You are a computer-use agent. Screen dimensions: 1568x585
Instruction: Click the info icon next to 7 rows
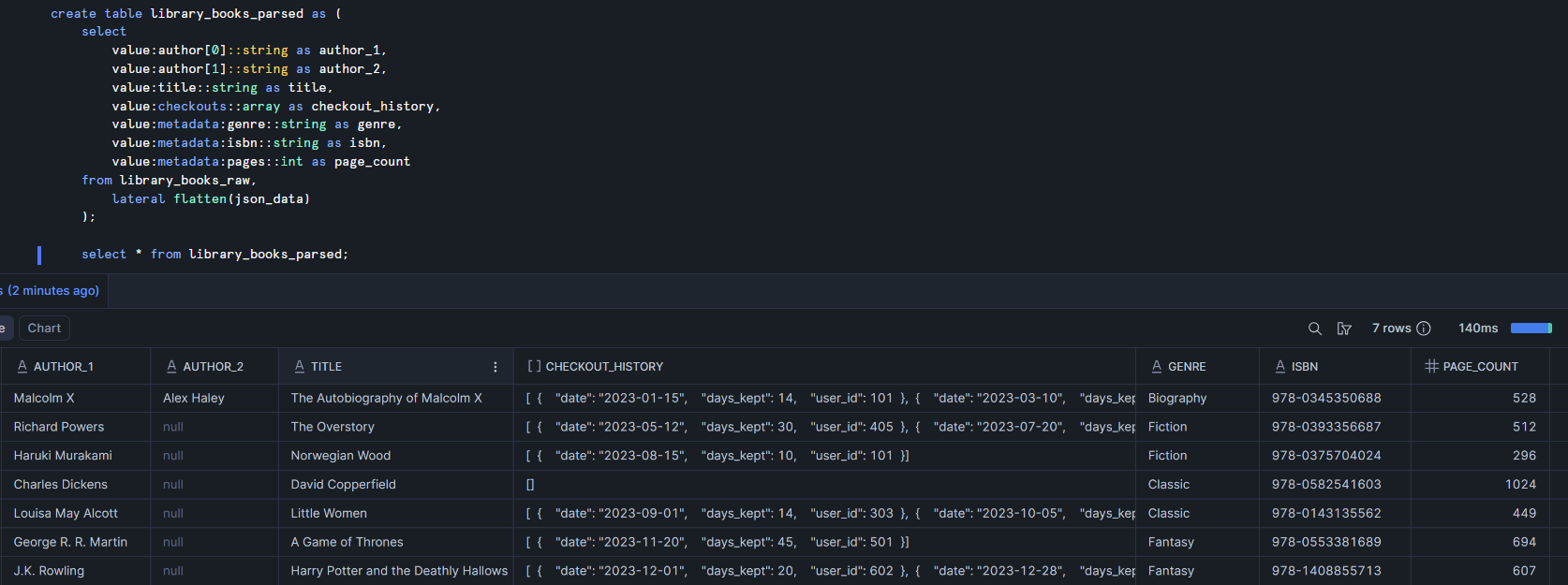coord(1424,329)
